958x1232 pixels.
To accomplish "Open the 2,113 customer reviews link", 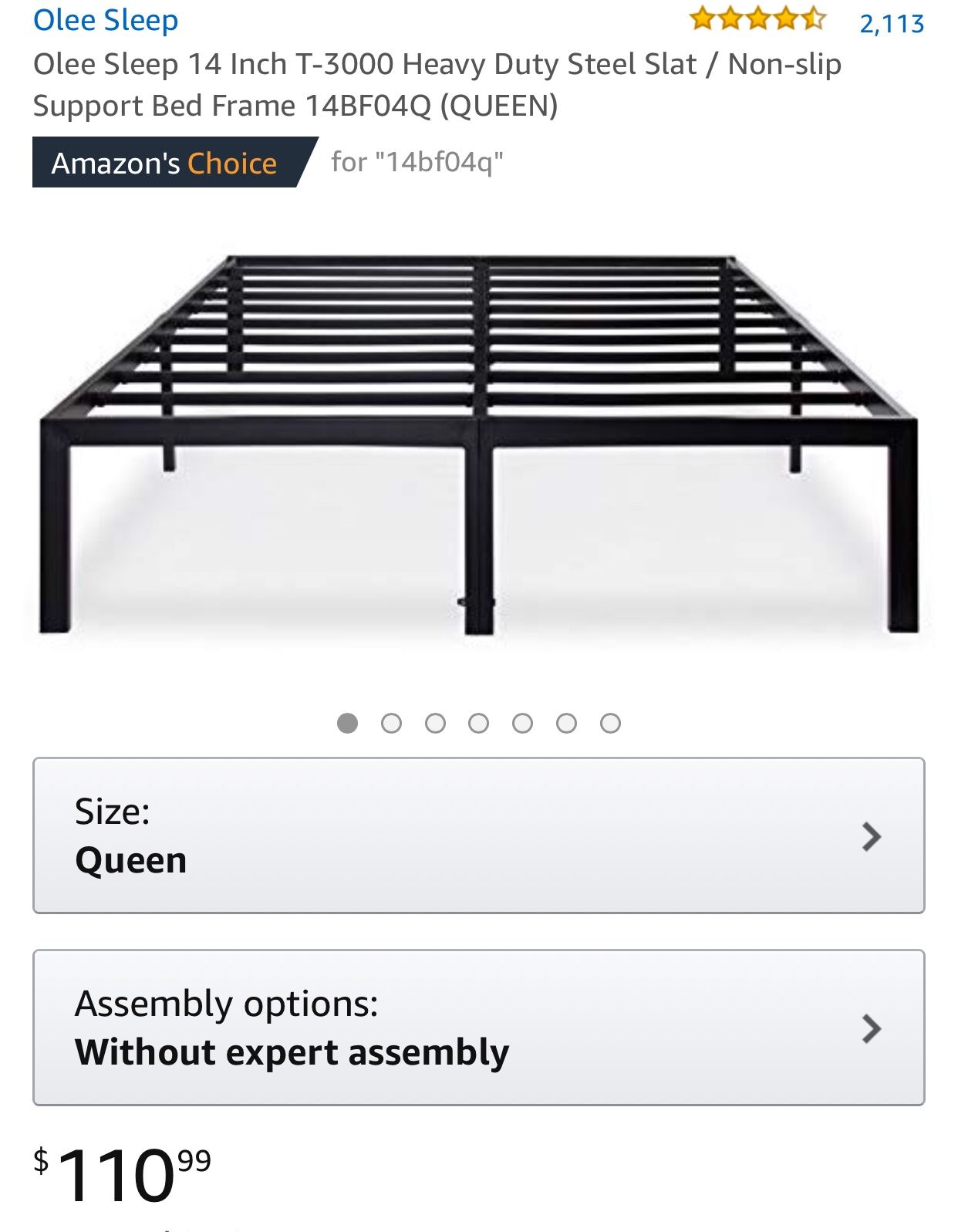I will tap(892, 24).
